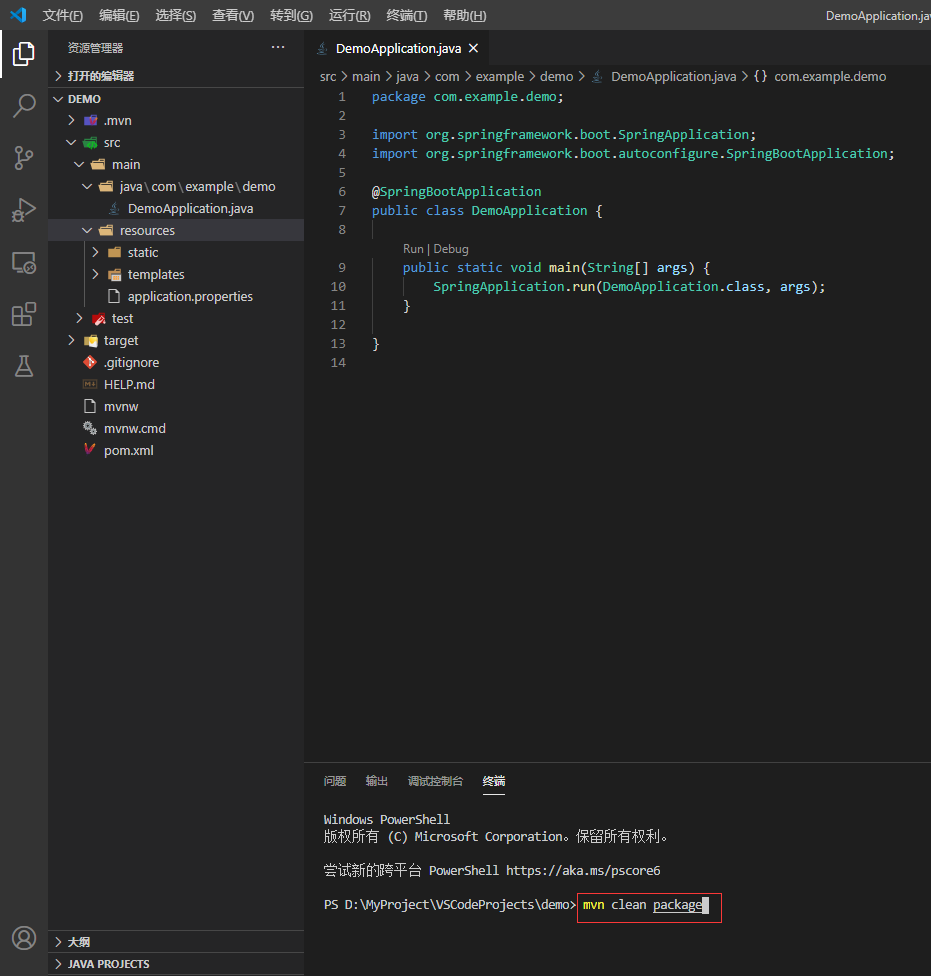The width and height of the screenshot is (931, 976).
Task: Open the Run and Debug view
Action: click(x=24, y=210)
